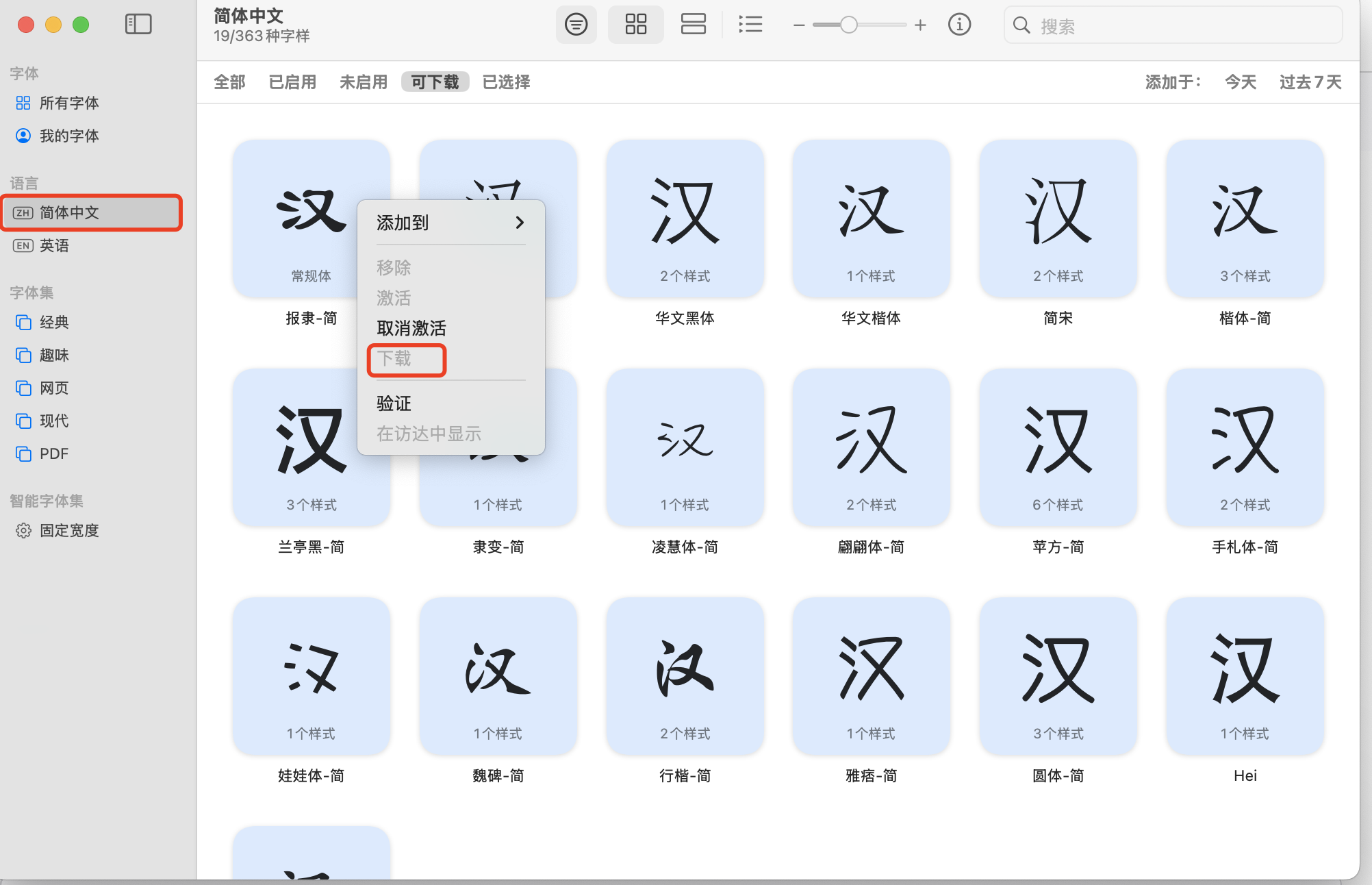Click the plus icon to enlarge previews
1372x885 pixels.
click(920, 25)
